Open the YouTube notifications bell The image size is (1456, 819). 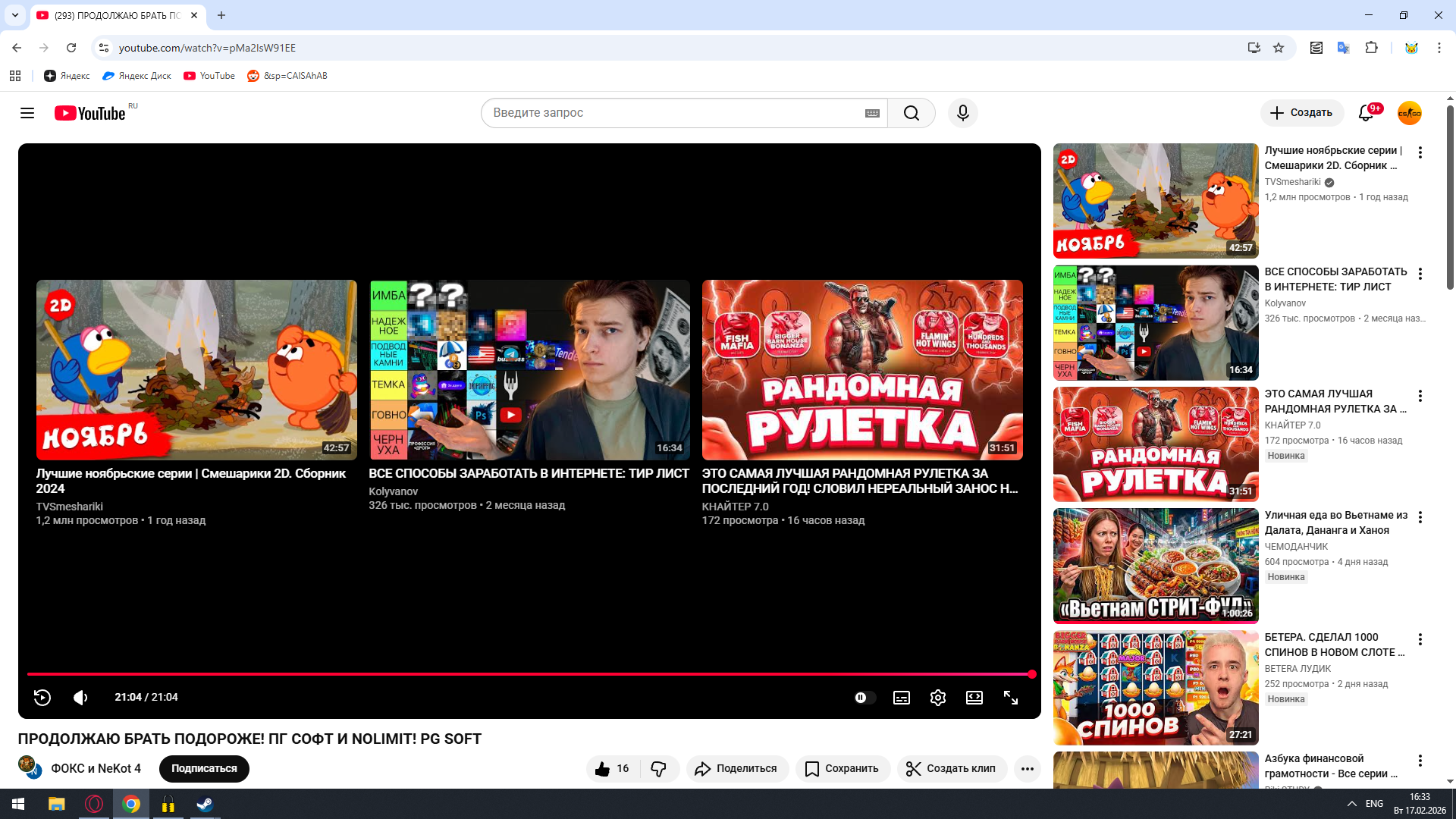point(1366,113)
